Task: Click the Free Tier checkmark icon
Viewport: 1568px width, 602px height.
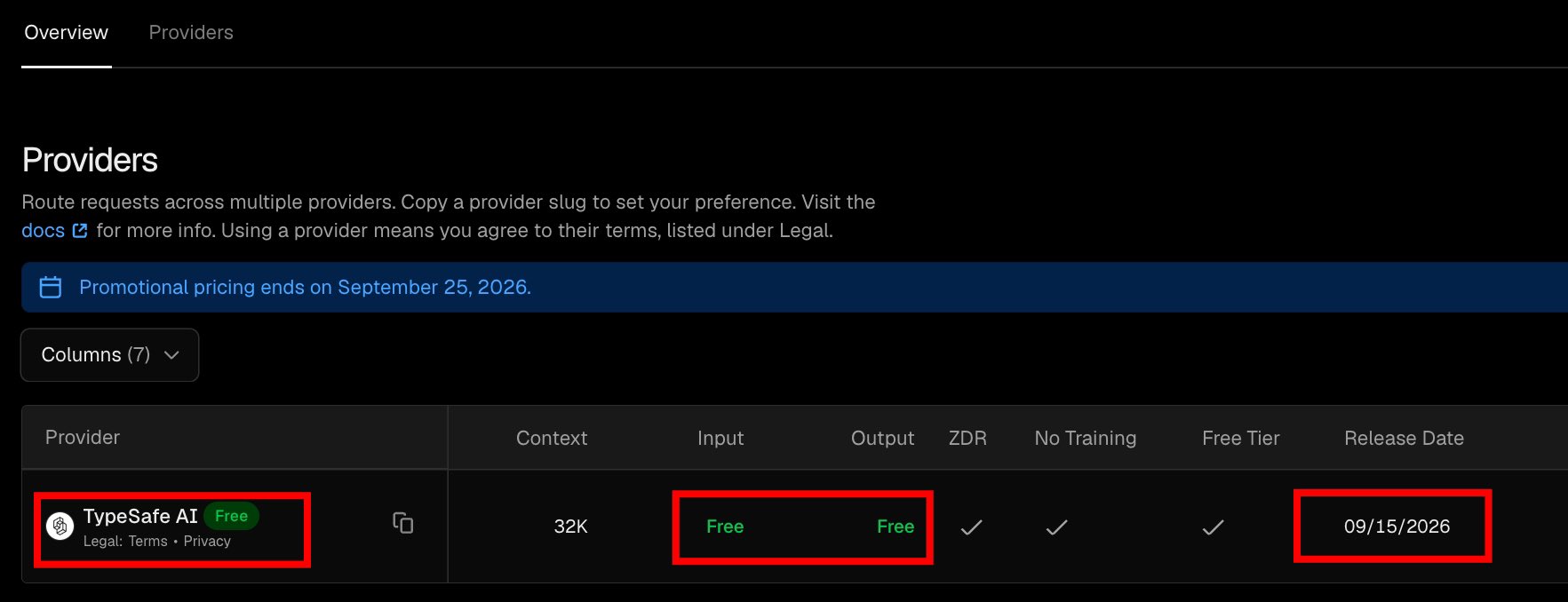Action: (1213, 527)
